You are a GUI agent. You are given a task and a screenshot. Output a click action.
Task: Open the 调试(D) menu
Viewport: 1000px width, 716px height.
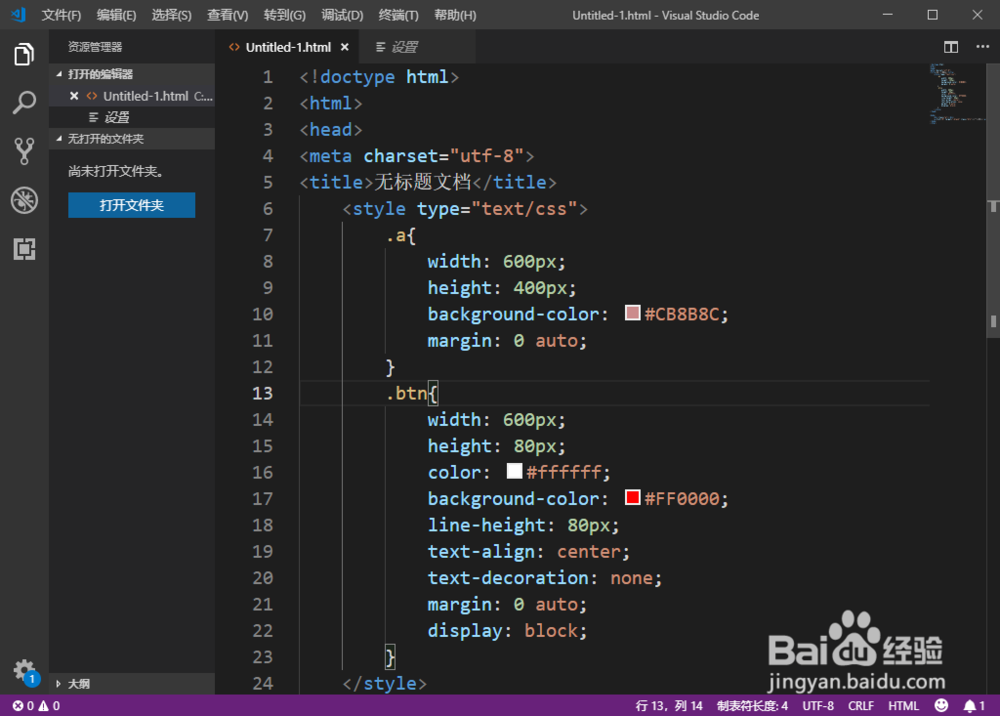pyautogui.click(x=342, y=15)
